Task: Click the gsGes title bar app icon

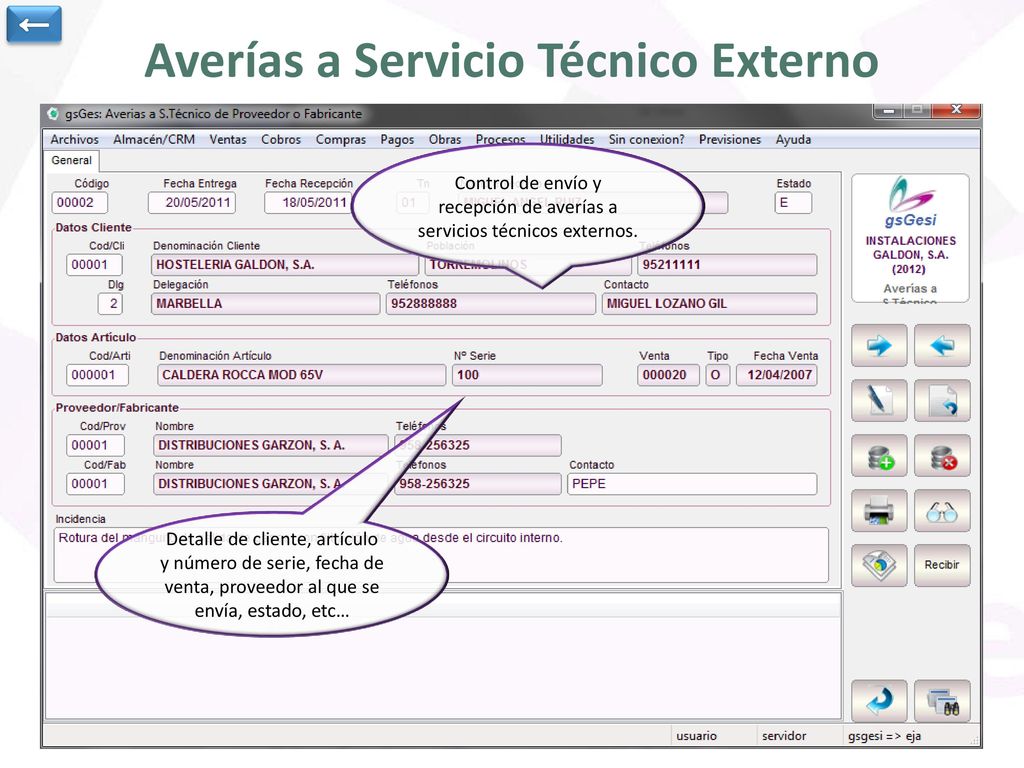Action: click(53, 114)
